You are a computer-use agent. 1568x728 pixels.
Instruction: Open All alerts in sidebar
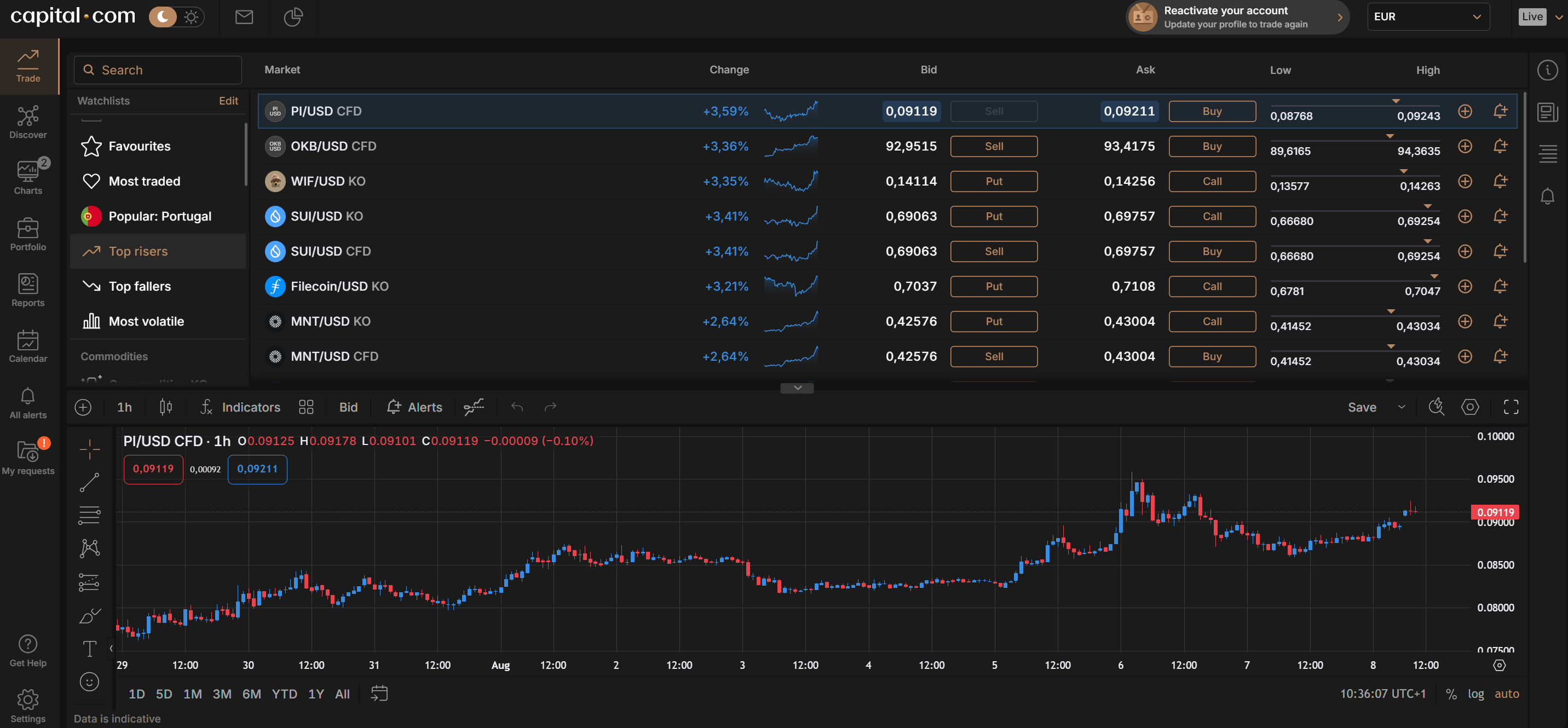(28, 403)
